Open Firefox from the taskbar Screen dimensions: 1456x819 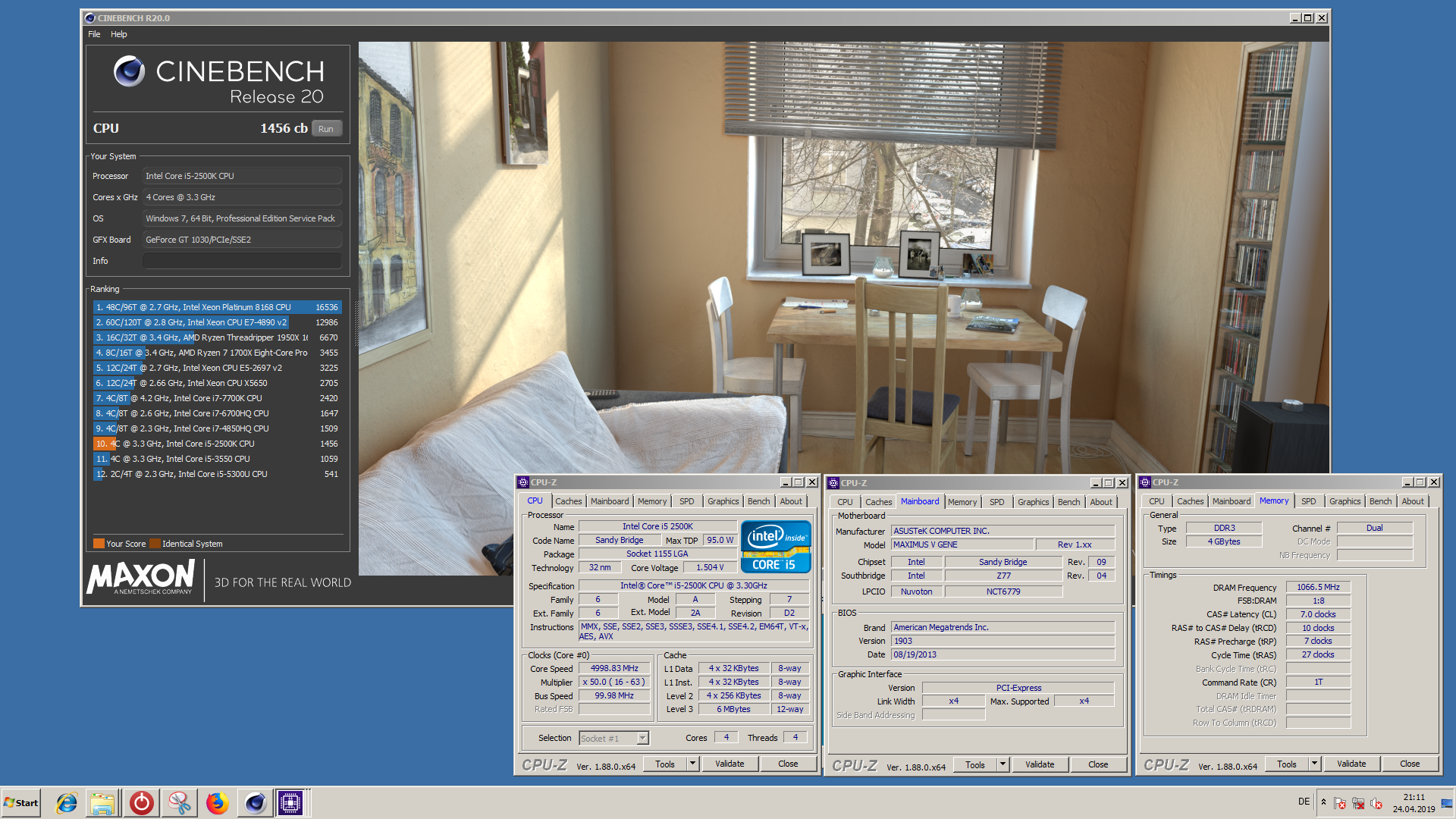click(x=218, y=802)
